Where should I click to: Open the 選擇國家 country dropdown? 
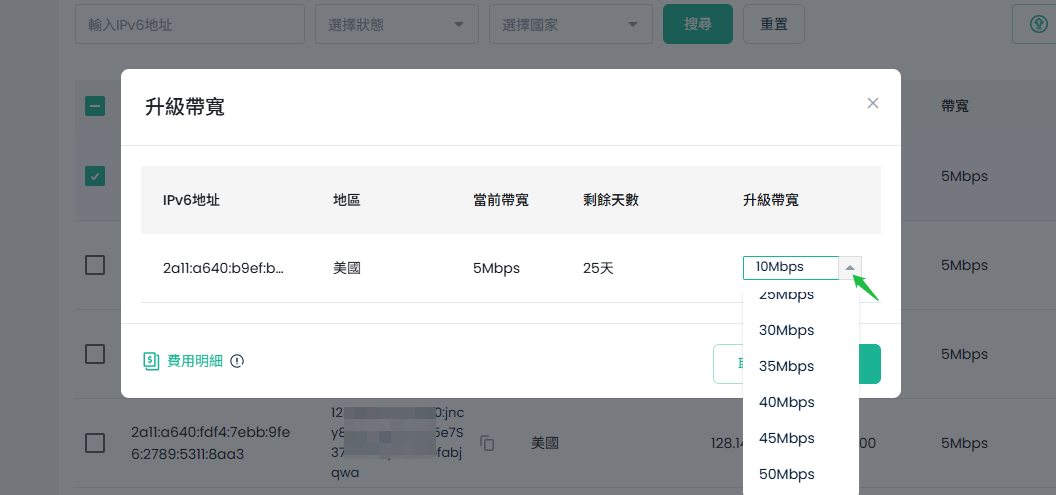click(570, 25)
